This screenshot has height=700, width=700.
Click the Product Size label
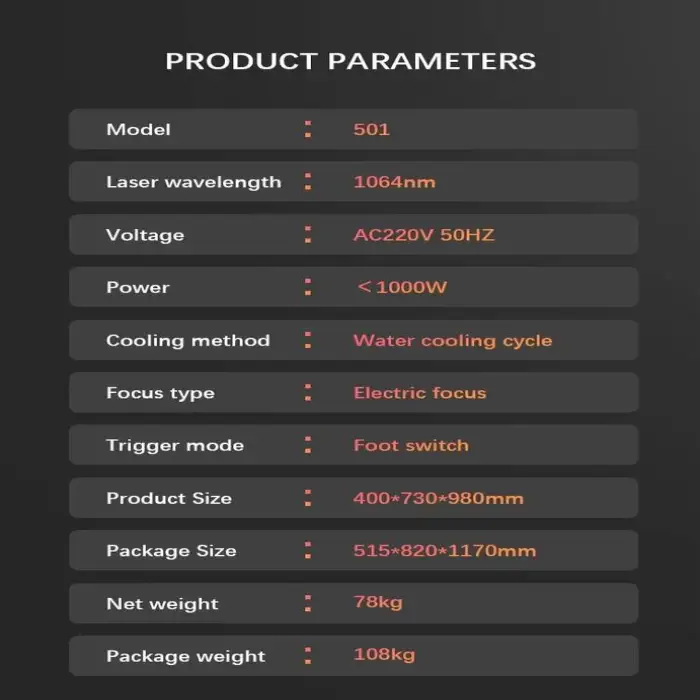click(169, 498)
